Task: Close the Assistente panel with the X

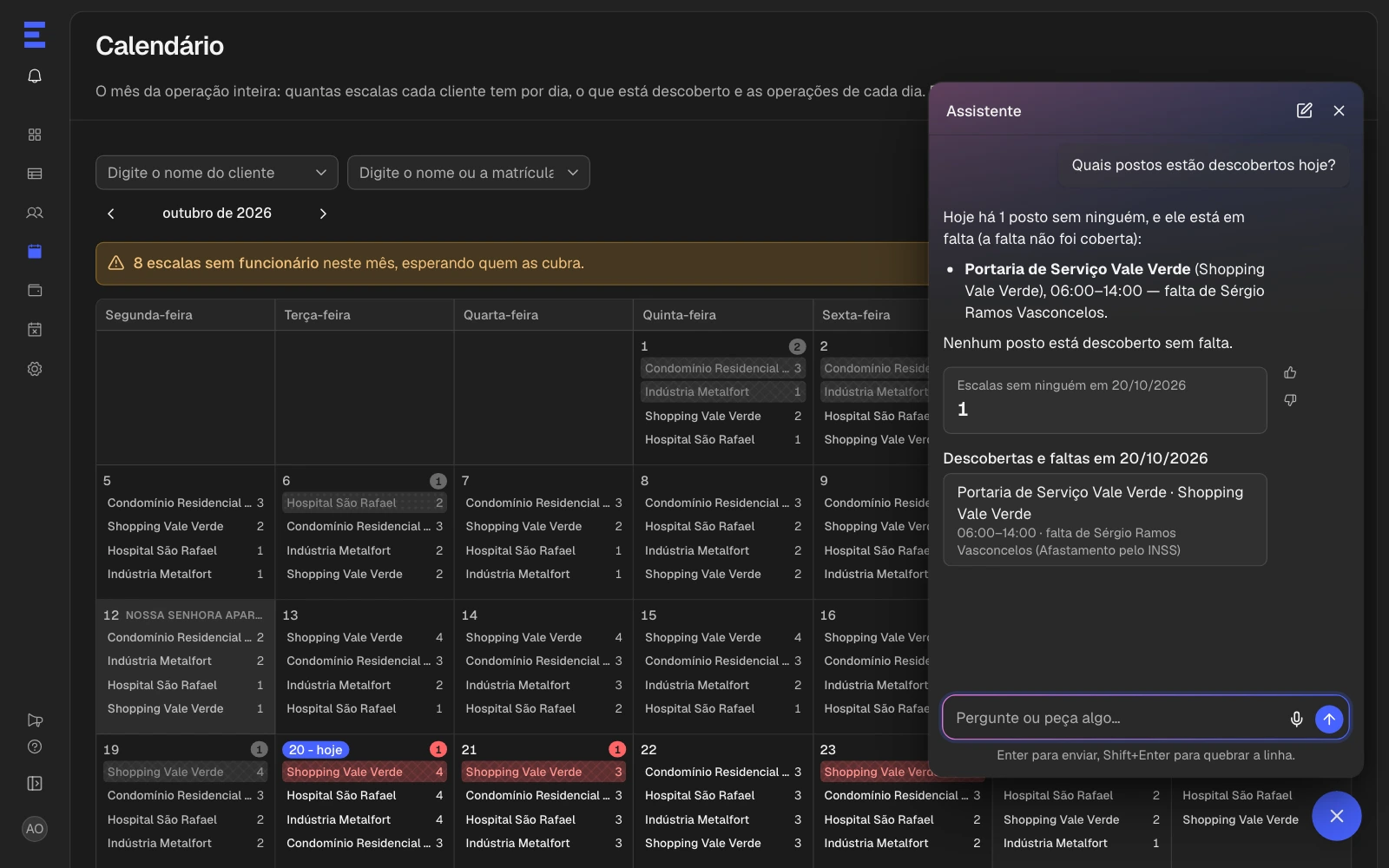Action: [x=1339, y=110]
